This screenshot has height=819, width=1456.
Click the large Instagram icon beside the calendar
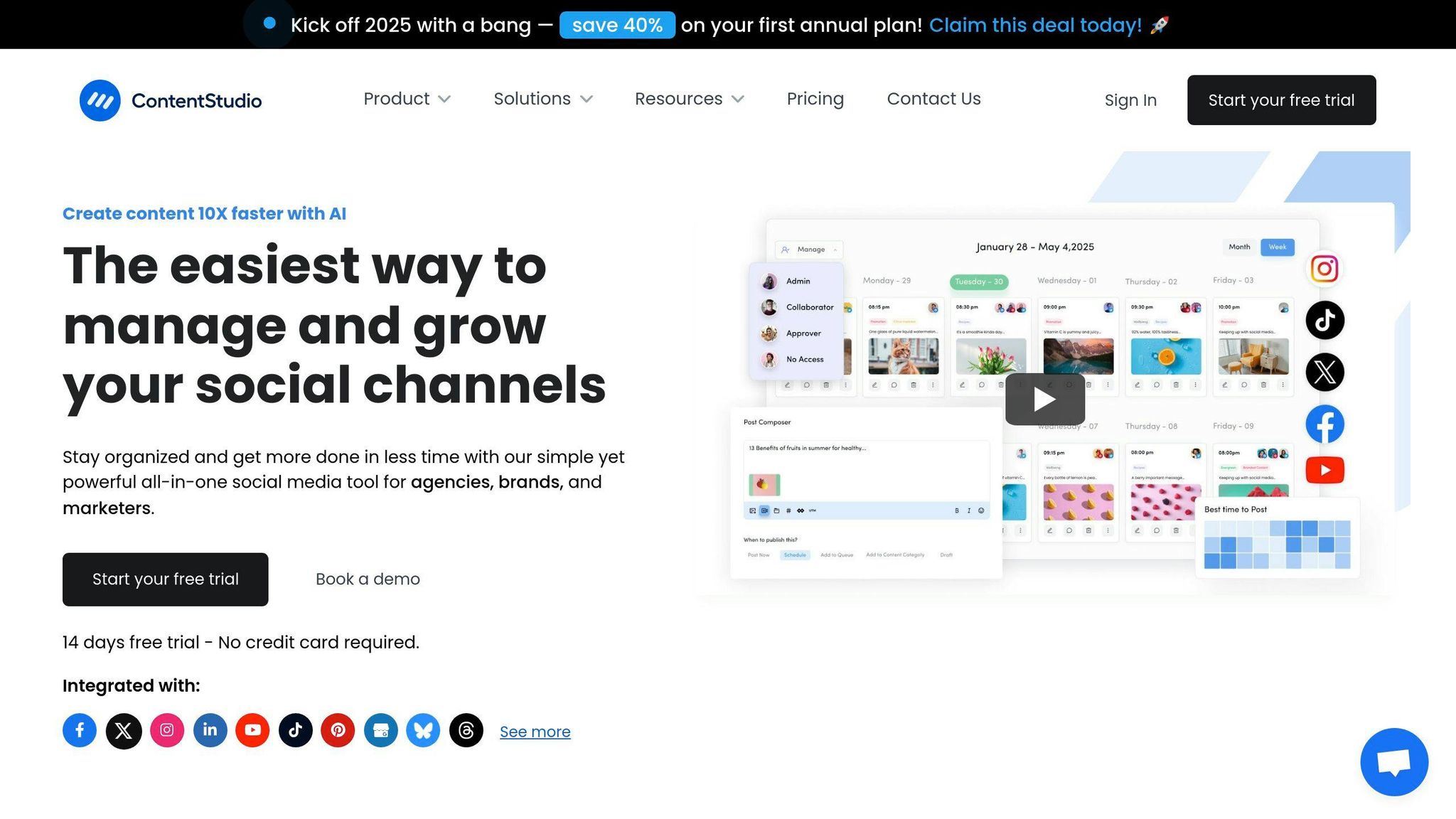coord(1324,269)
